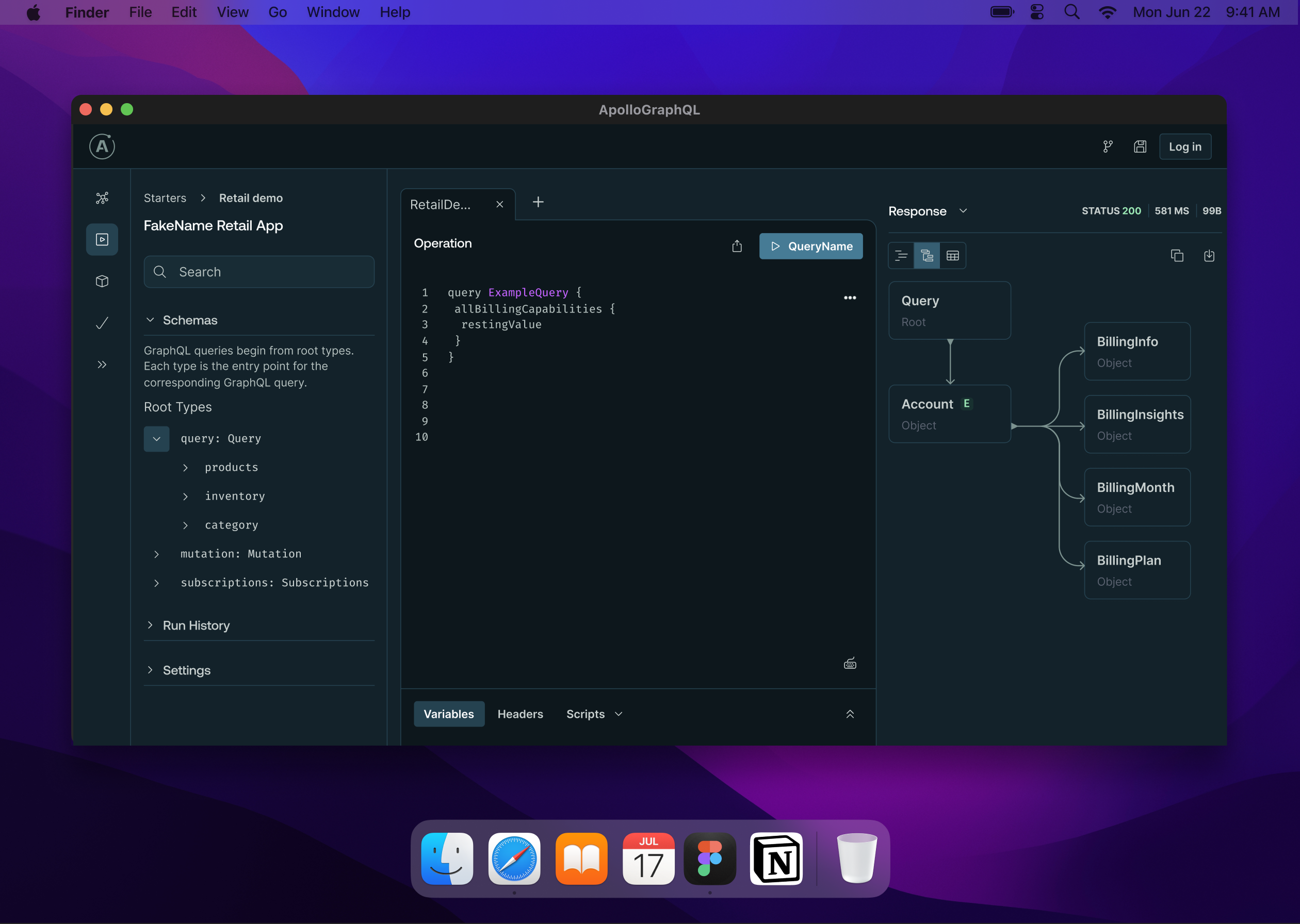
Task: Download response with the download icon
Action: pyautogui.click(x=1209, y=255)
